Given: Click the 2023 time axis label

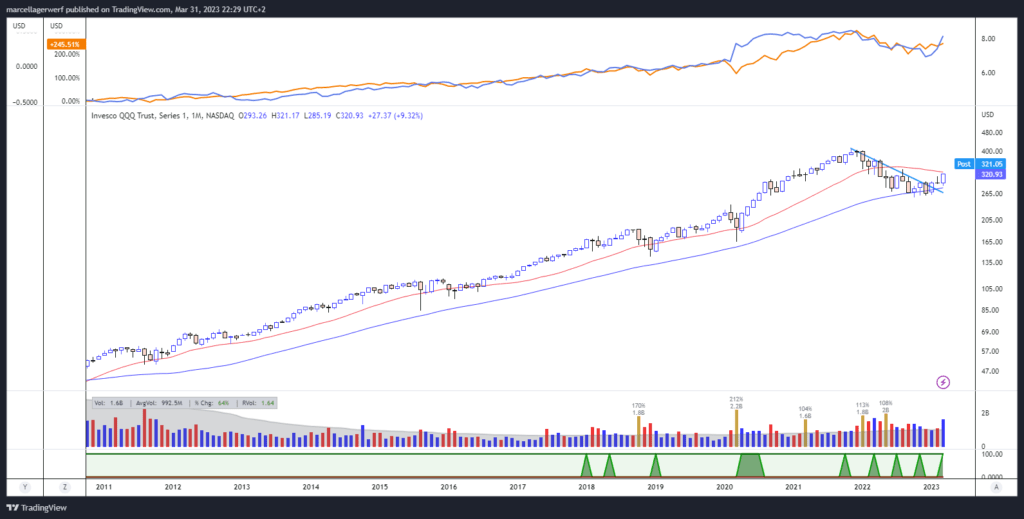Looking at the screenshot, I should (932, 487).
